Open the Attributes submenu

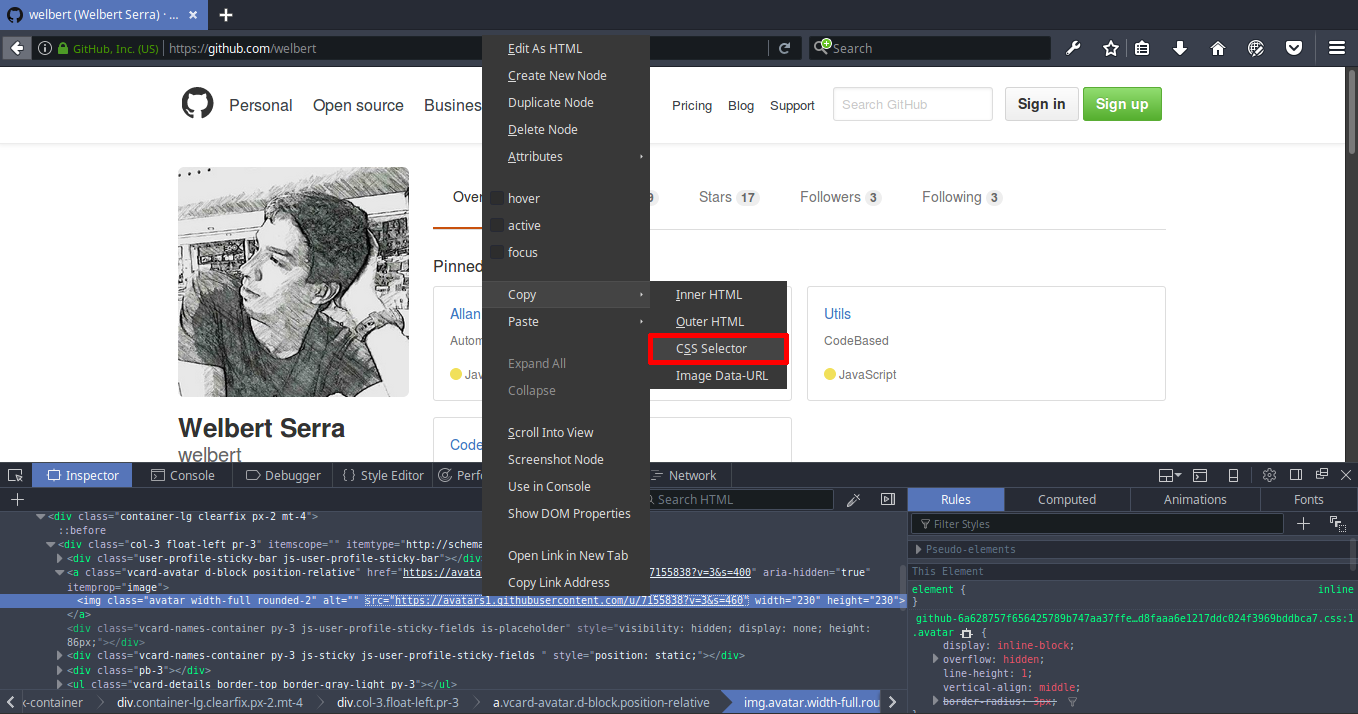coord(566,156)
